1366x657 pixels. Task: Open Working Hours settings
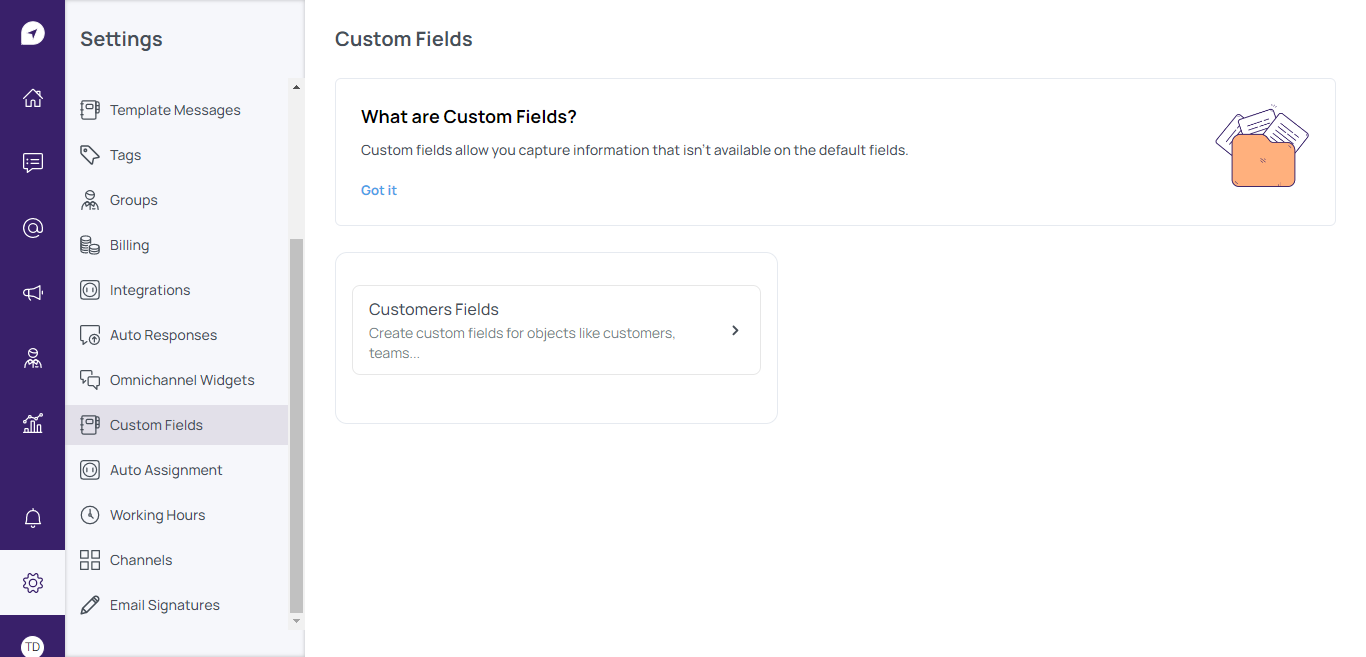tap(157, 515)
